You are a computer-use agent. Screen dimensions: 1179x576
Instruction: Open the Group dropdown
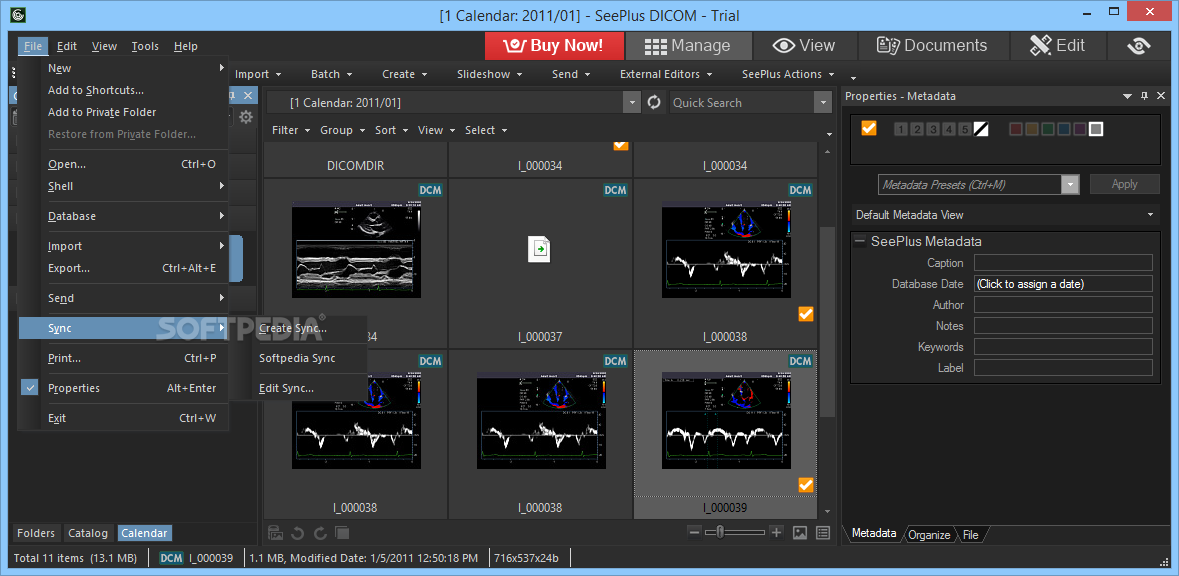point(343,130)
